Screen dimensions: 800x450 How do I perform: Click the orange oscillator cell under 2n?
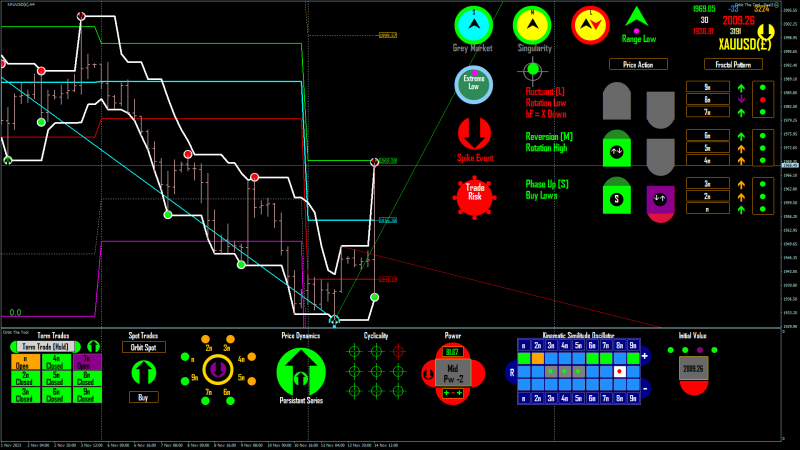click(x=538, y=358)
